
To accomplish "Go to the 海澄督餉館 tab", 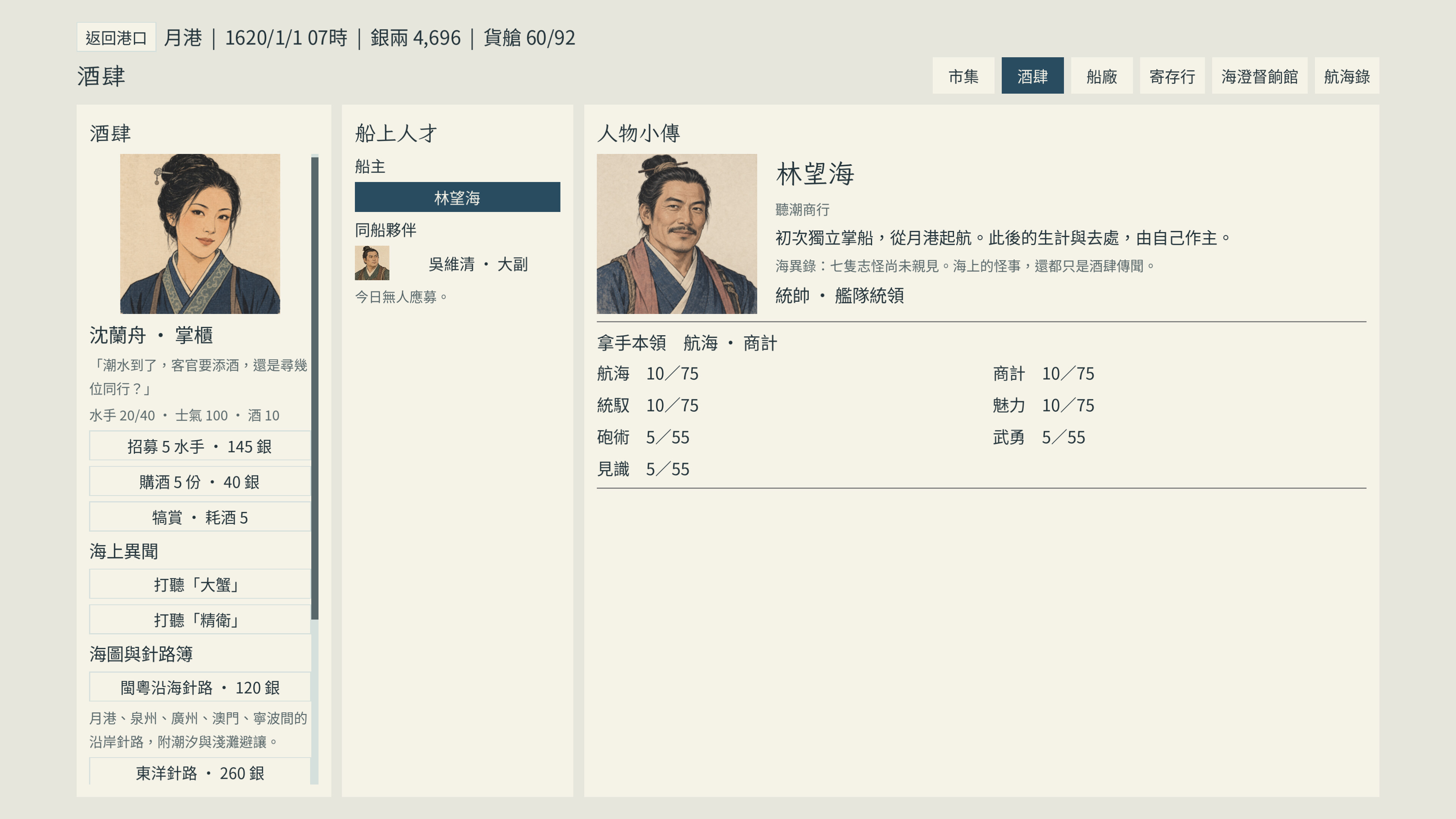I will pyautogui.click(x=1259, y=76).
